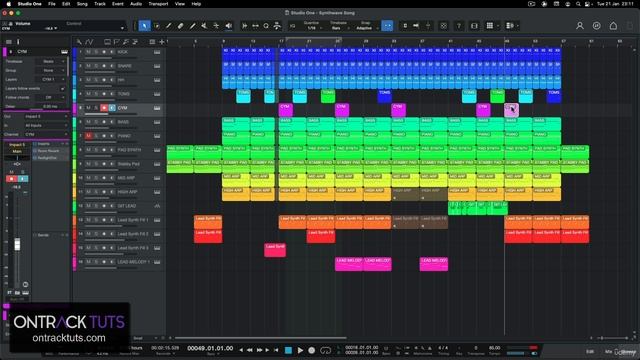Open the inspector 'i' icon
This screenshot has height=360, width=640.
tap(18, 42)
